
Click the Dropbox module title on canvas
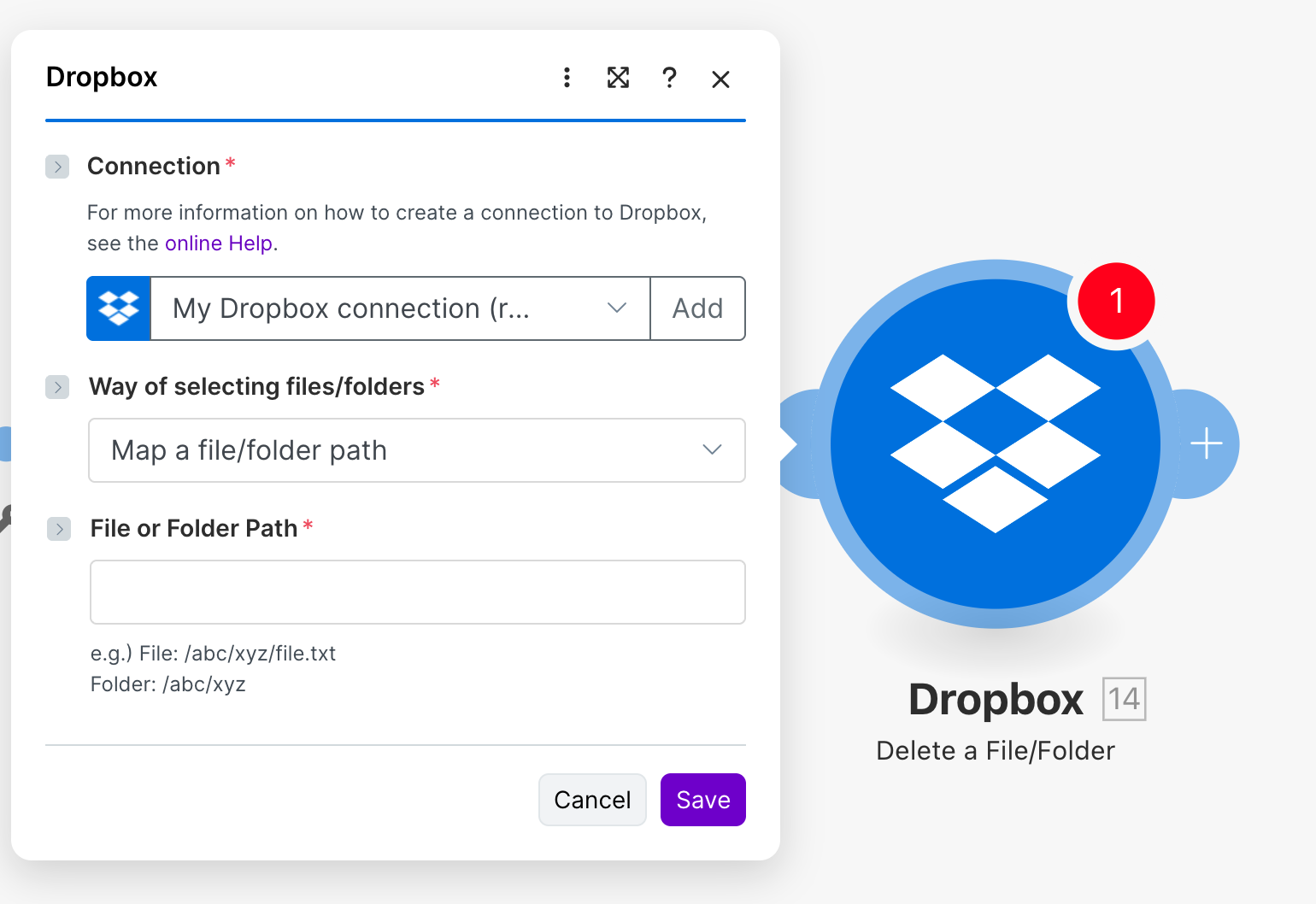point(996,699)
